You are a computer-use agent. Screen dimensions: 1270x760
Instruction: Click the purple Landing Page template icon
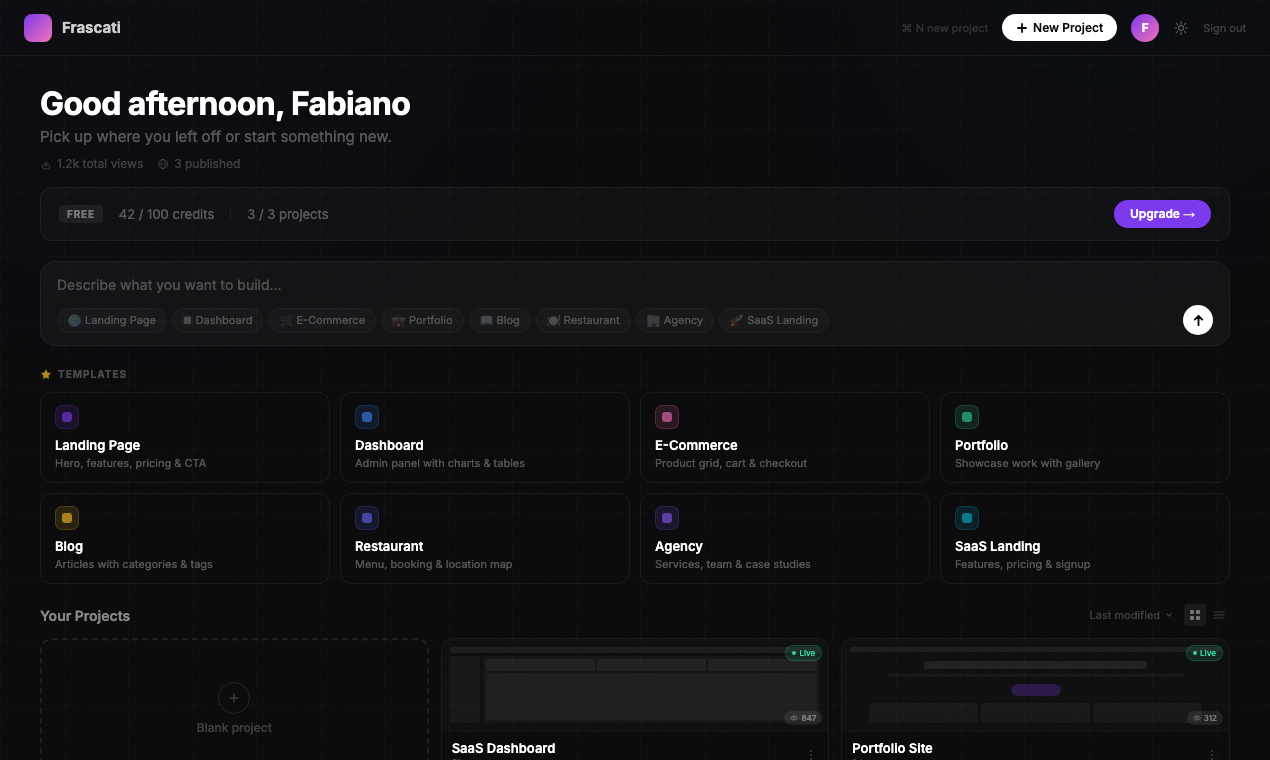click(67, 417)
